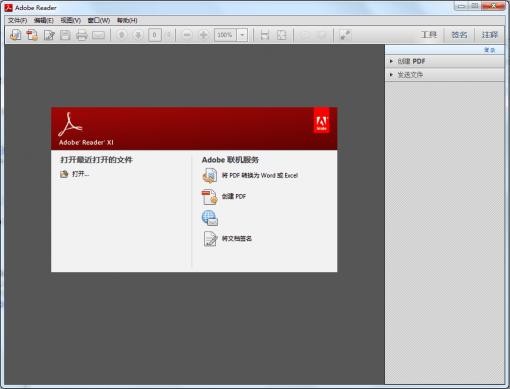Viewport: 510px width, 389px height.
Task: Click the page number field
Action: [155, 35]
